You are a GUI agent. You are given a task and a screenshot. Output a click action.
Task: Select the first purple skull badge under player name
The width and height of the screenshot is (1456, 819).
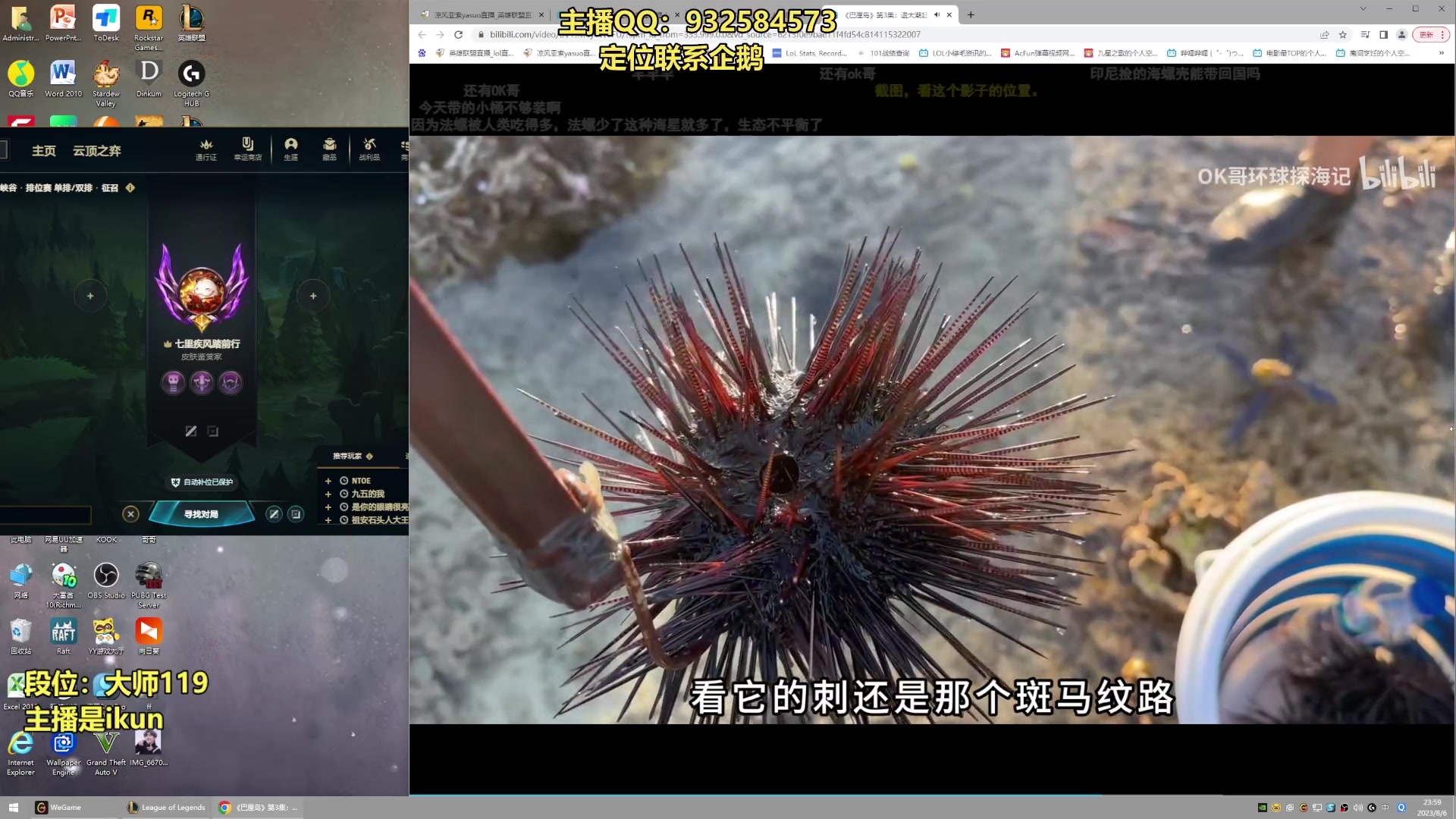point(173,382)
